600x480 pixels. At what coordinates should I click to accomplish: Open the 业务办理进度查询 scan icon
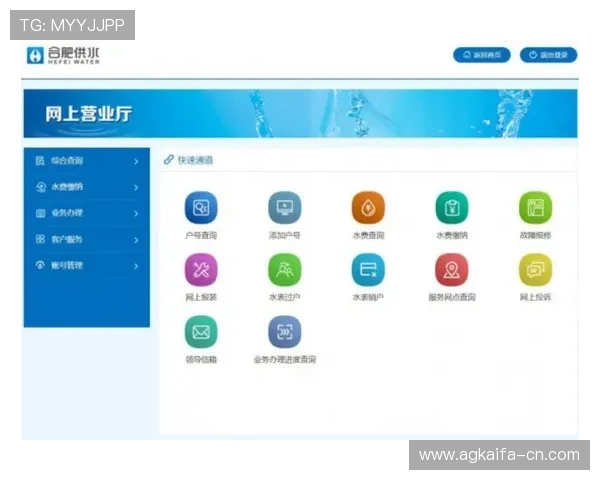point(284,332)
